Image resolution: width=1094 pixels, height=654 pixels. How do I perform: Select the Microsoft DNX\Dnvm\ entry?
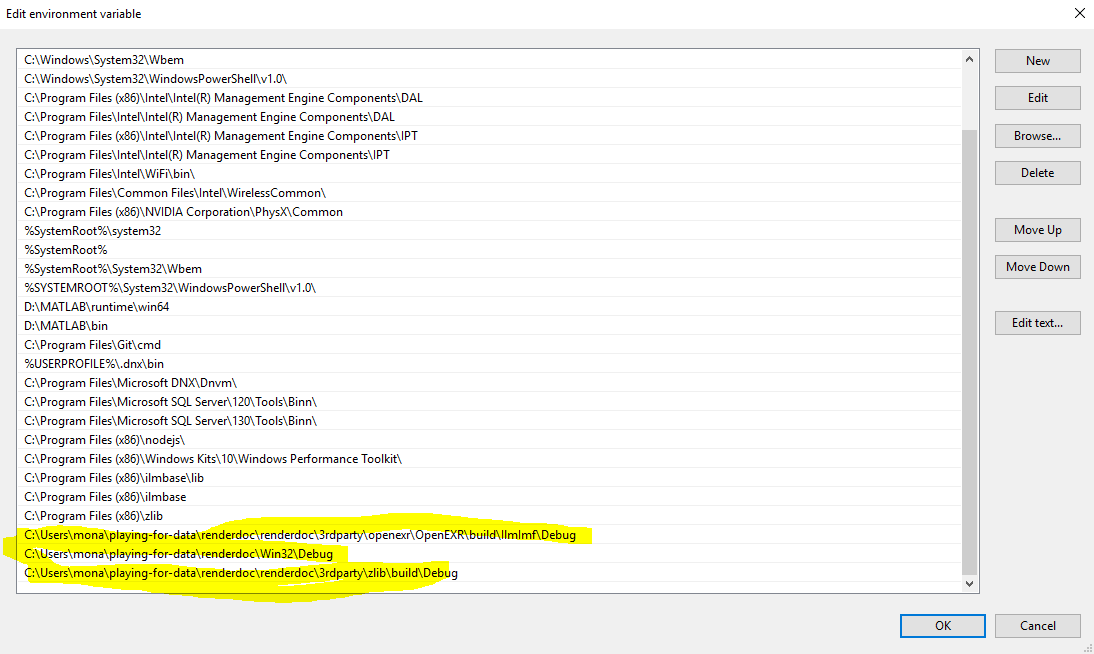[x=489, y=382]
